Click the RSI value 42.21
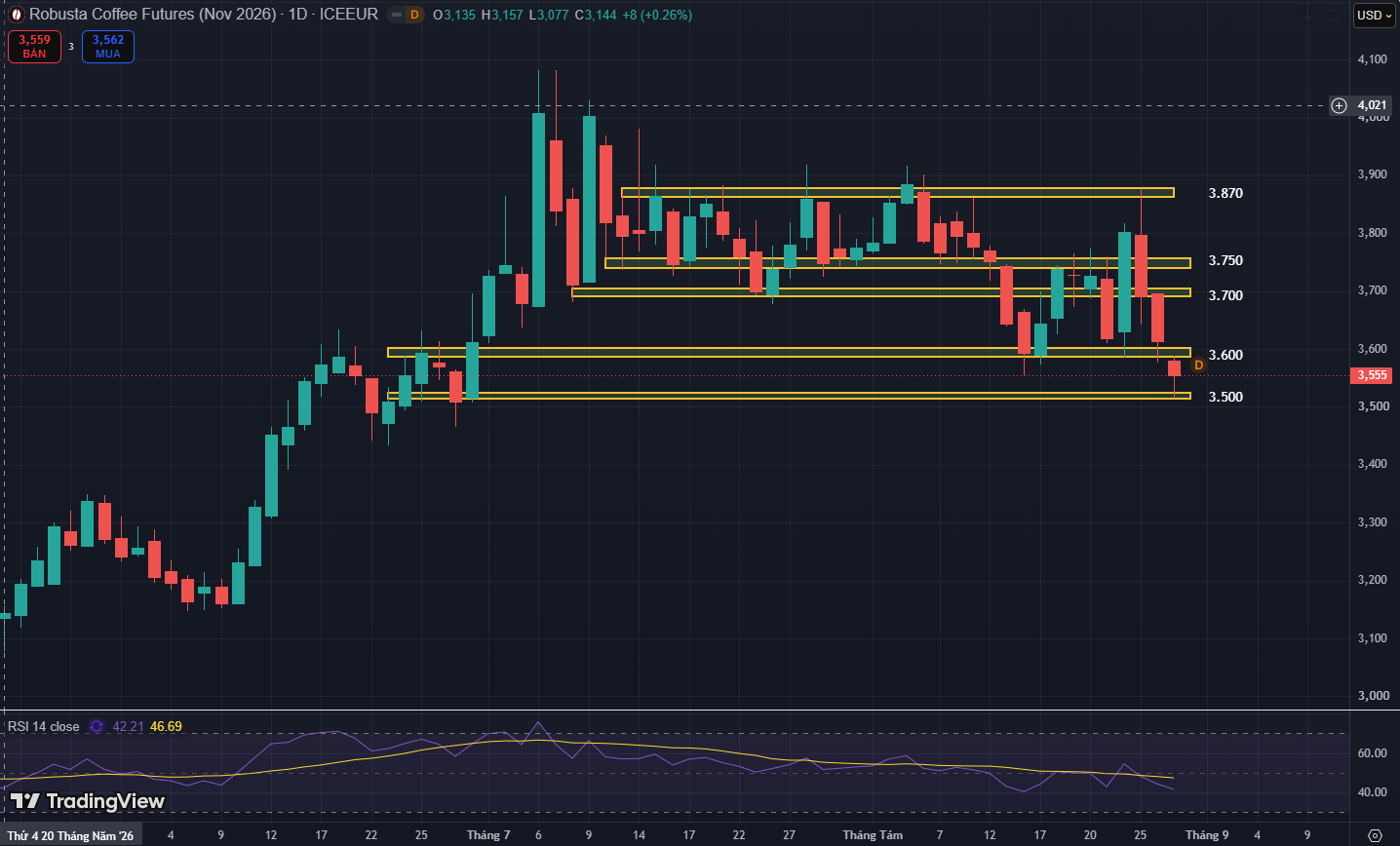 click(128, 726)
